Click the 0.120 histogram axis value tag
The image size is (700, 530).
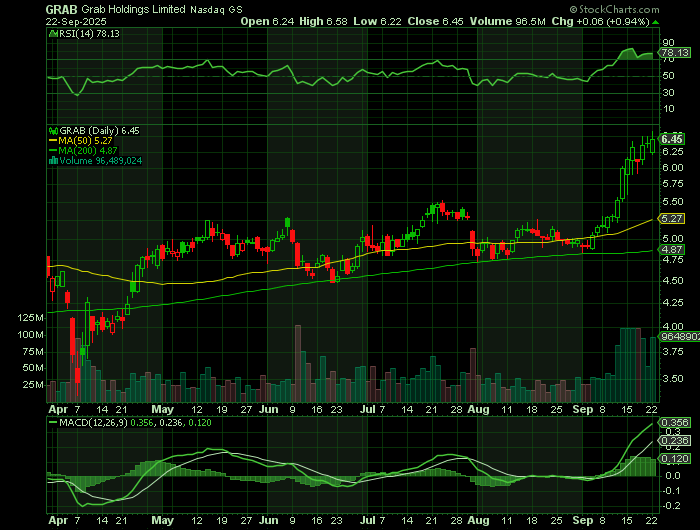tap(675, 459)
